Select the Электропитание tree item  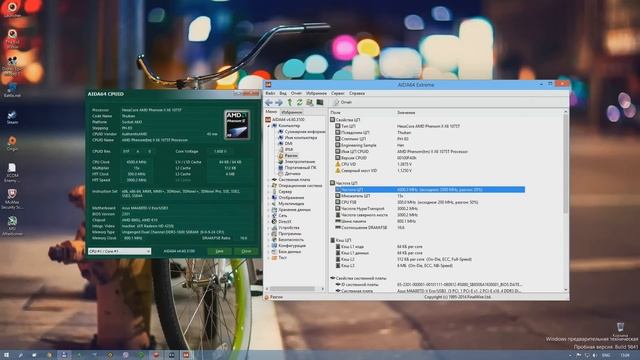click(297, 162)
